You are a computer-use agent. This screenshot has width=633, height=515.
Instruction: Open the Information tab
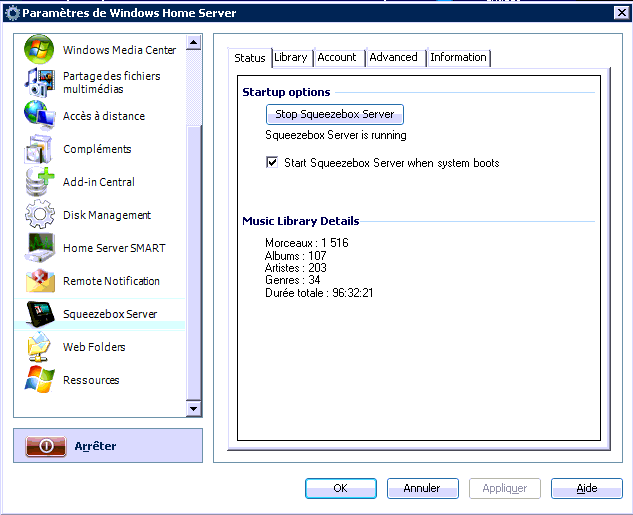coord(458,57)
